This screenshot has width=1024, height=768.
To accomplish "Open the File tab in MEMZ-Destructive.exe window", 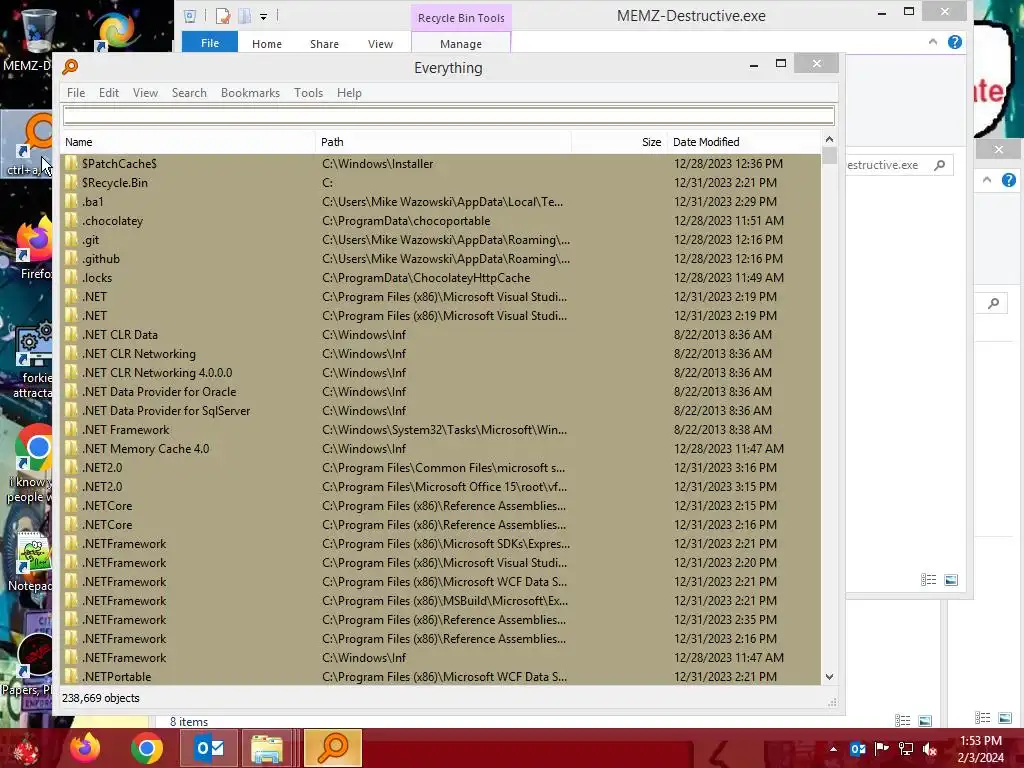I will 210,42.
